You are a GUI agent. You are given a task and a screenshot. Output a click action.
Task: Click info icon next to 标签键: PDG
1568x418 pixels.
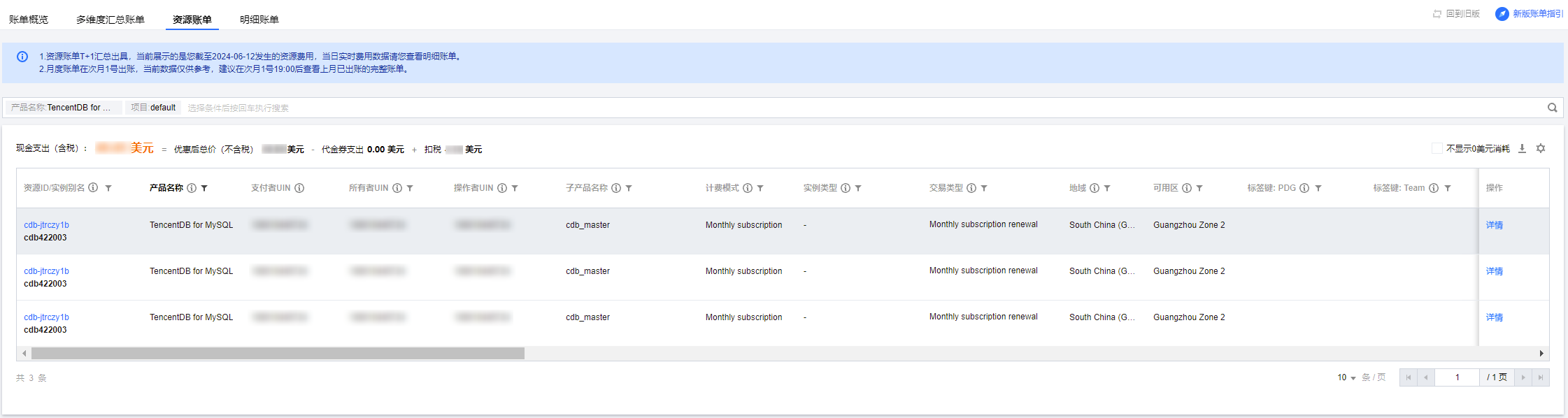click(1304, 188)
